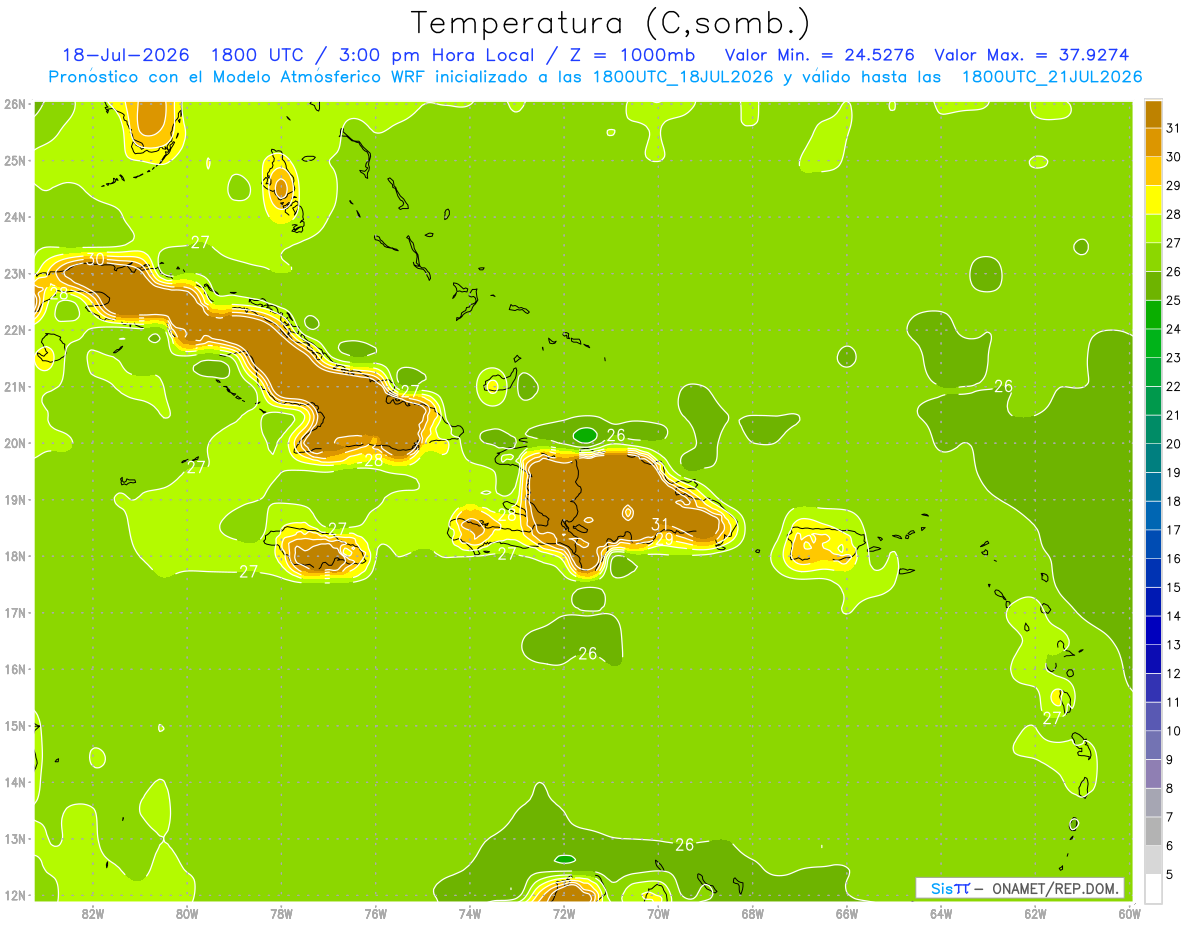Screen dimensions: 1200x927
Task: Click the small diamond contour inside Hispaniola
Action: tap(628, 512)
